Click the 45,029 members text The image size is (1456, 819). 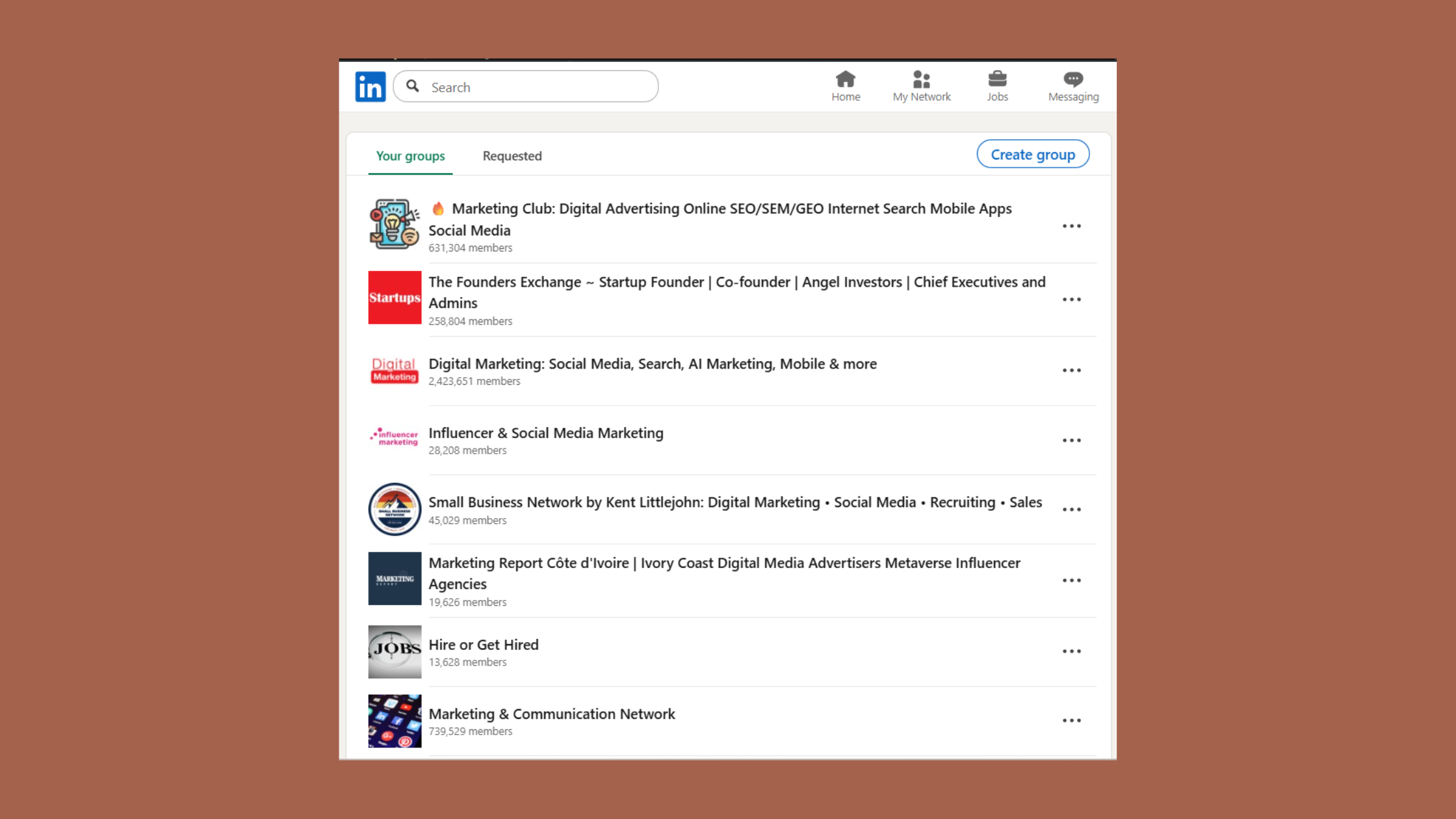point(467,520)
